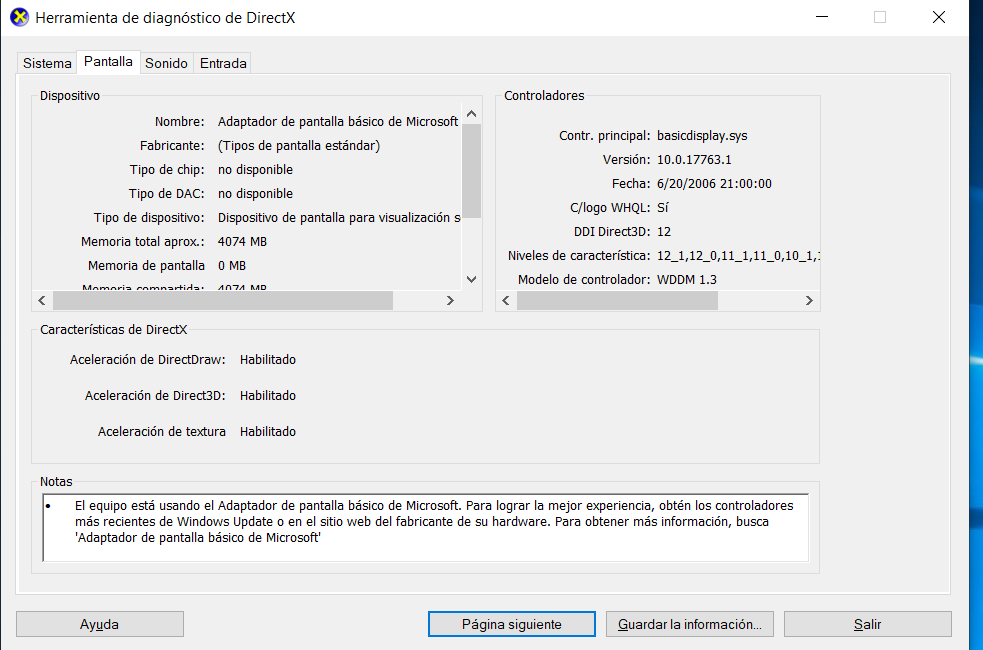This screenshot has width=983, height=650.
Task: Click the Controladores panel scroll left arrow
Action: [x=506, y=300]
